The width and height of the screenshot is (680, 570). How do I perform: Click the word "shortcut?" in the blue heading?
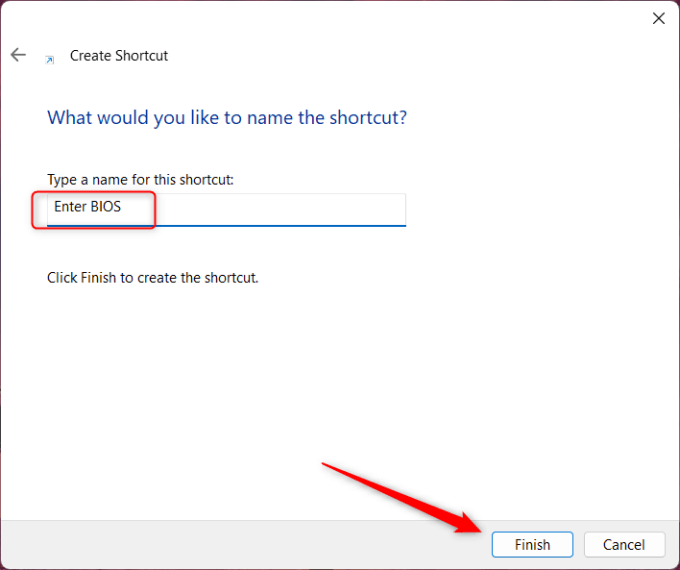[370, 118]
